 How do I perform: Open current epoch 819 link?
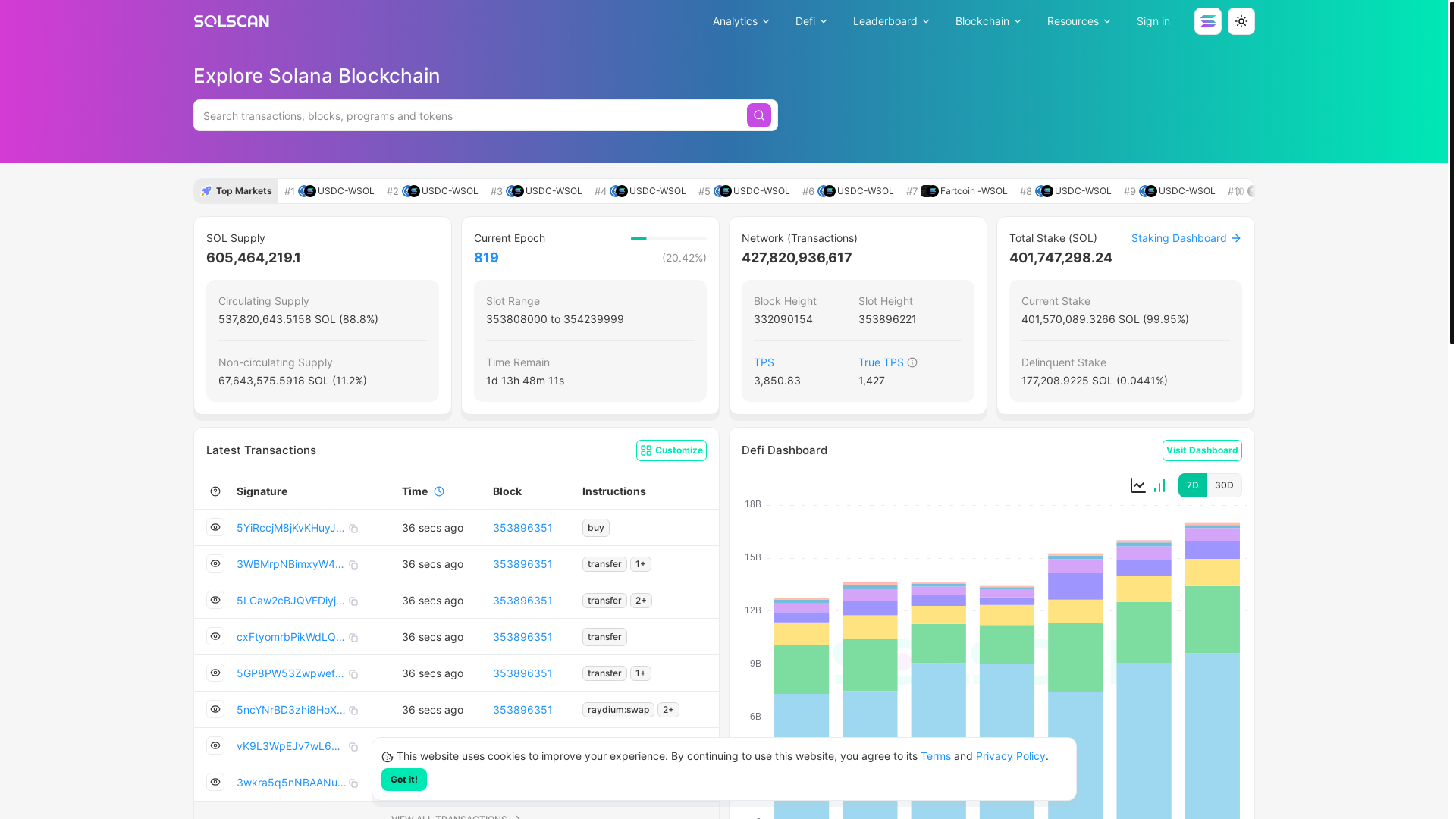coord(486,258)
